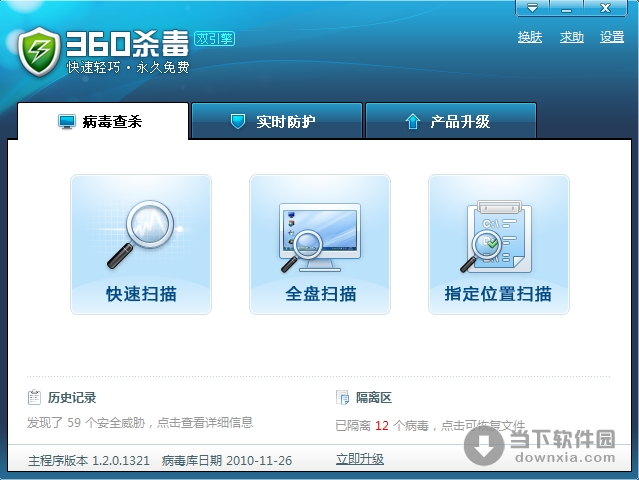
Task: Start 指定位置扫描 custom scan
Action: coord(499,244)
